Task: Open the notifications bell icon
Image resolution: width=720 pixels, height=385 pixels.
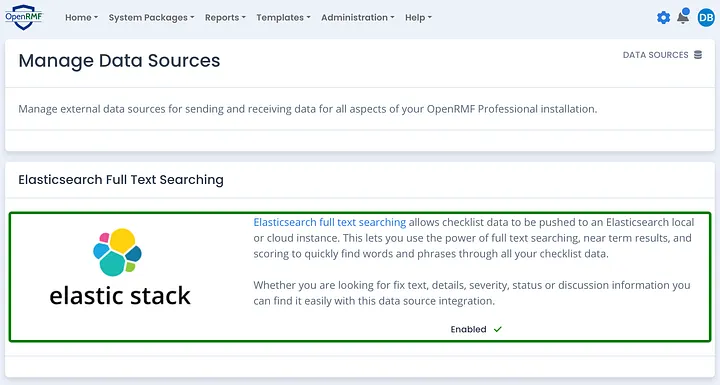Action: 683,17
